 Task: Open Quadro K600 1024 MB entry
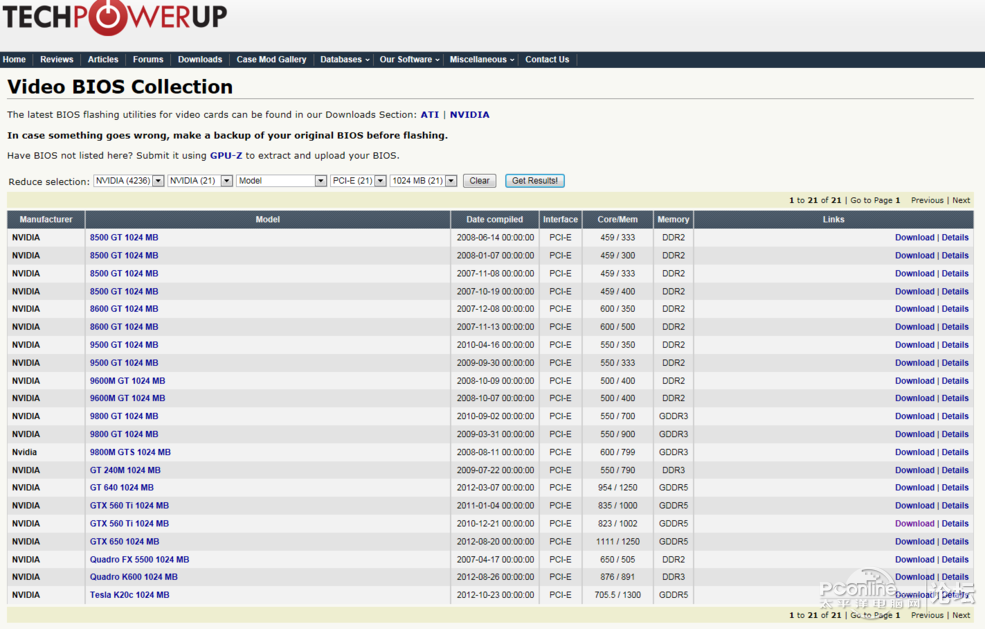tap(134, 577)
